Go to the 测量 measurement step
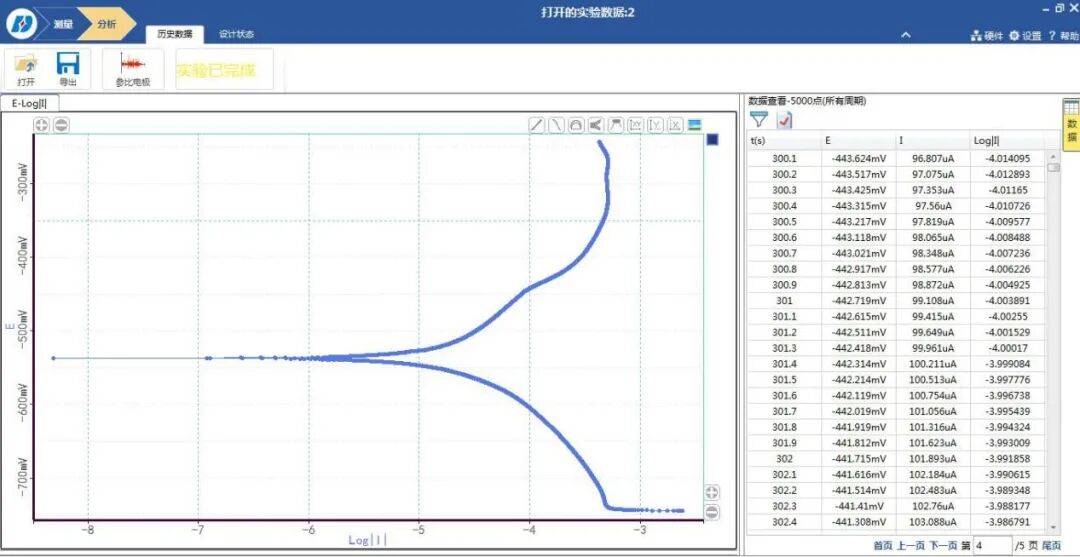 (x=63, y=23)
